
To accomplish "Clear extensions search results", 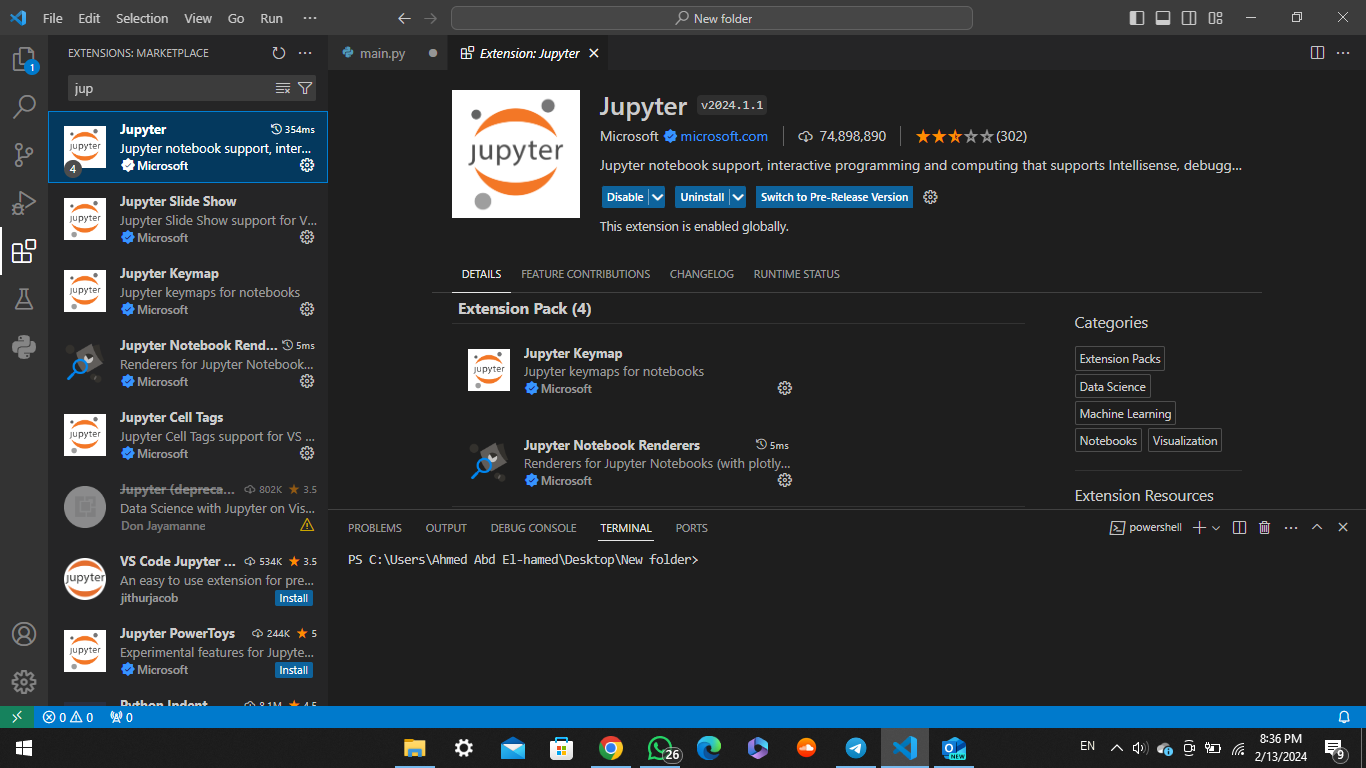I will pos(283,89).
